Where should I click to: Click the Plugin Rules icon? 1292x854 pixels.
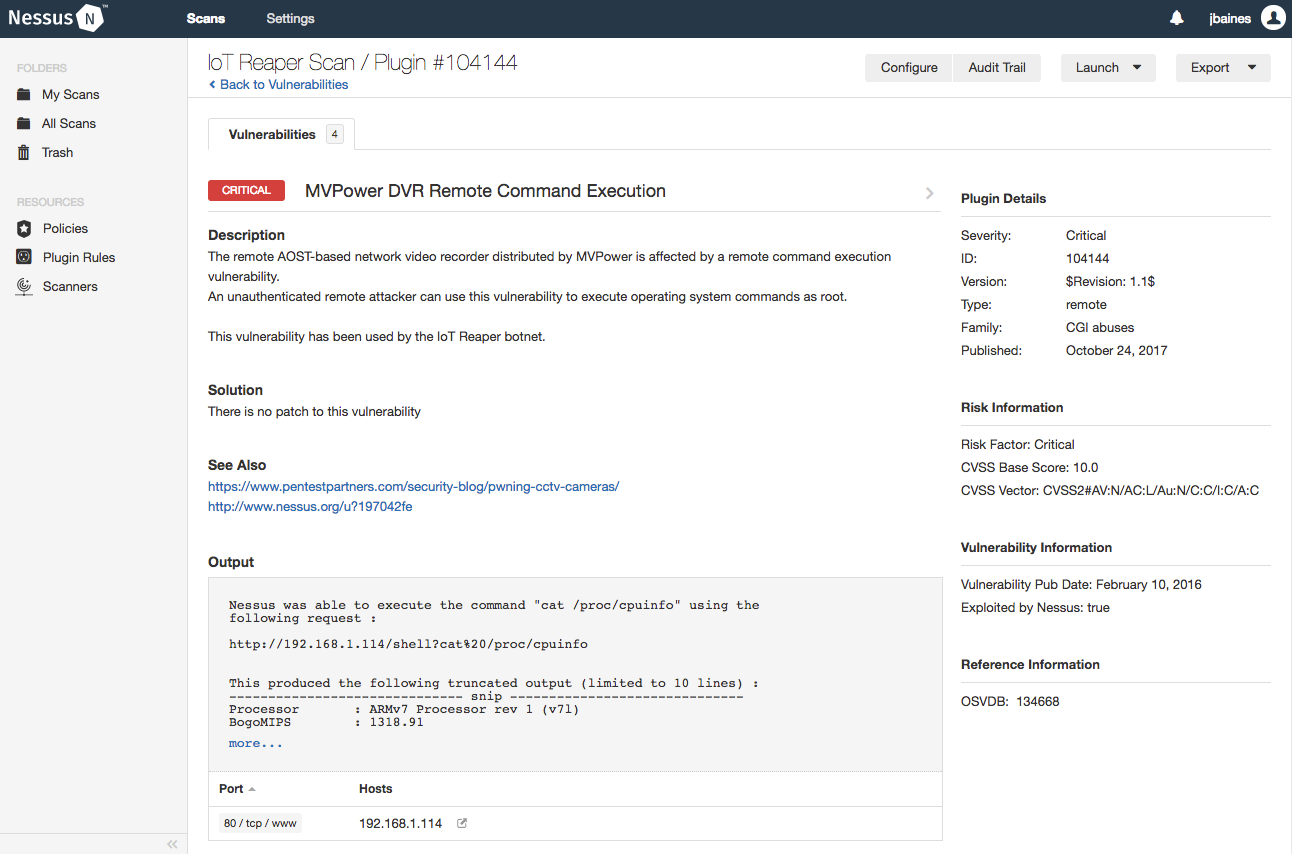[x=24, y=257]
